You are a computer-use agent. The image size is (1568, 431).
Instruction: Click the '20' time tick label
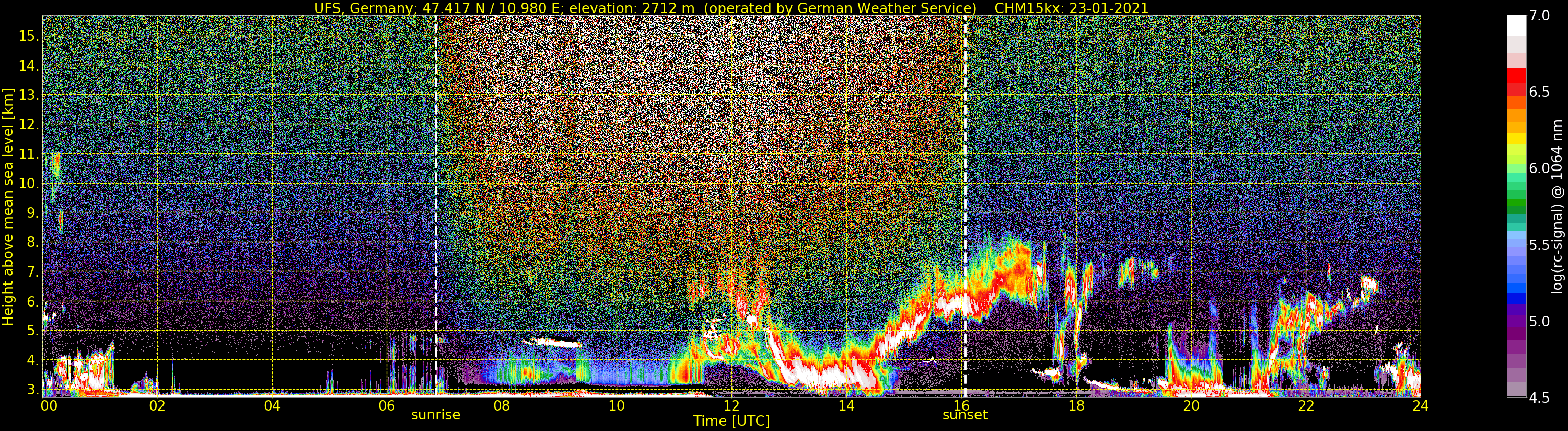[x=1191, y=405]
